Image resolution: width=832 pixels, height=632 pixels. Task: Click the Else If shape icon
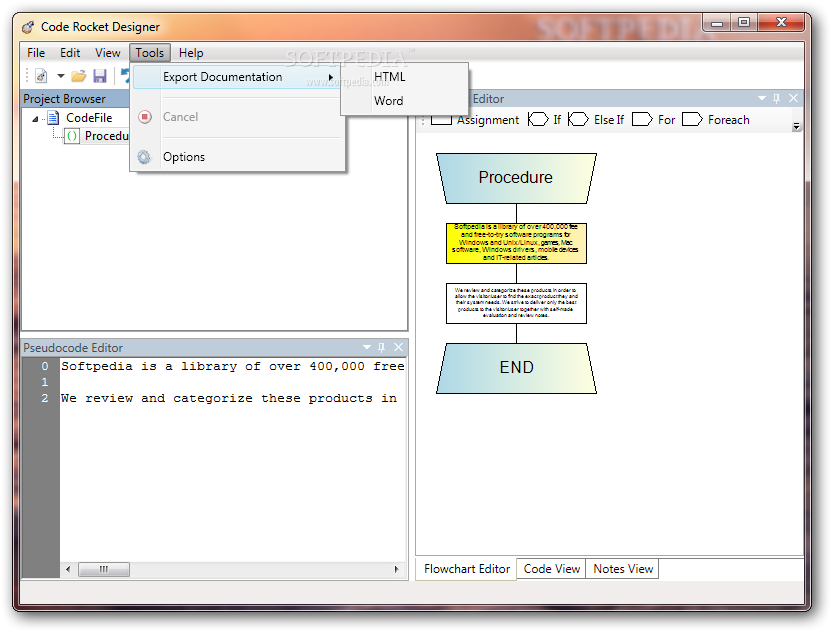pos(578,119)
